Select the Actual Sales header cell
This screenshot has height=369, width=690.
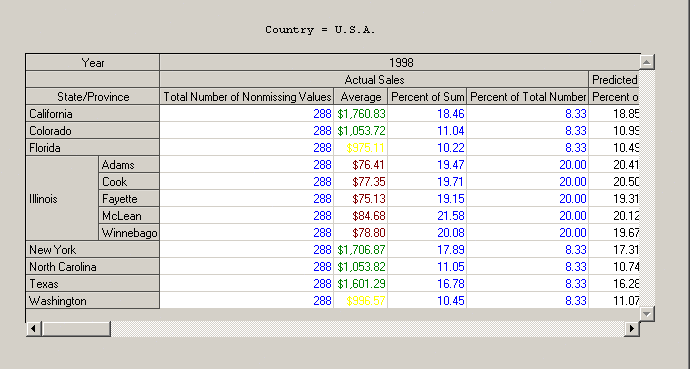pos(374,79)
